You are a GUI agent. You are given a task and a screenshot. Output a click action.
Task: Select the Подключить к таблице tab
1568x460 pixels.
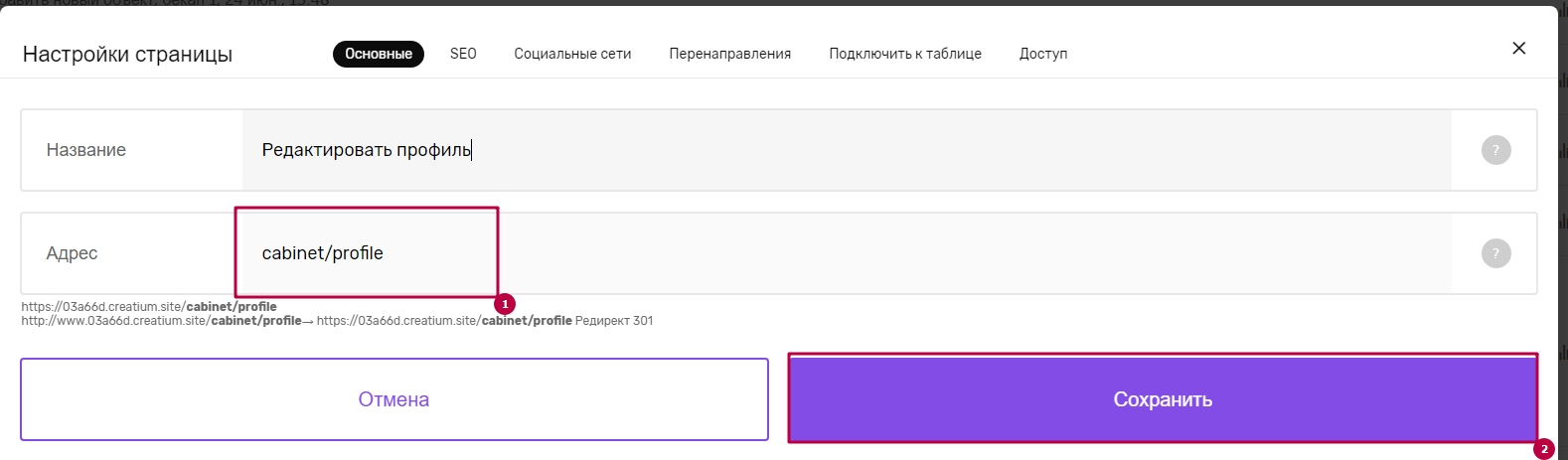tap(905, 54)
